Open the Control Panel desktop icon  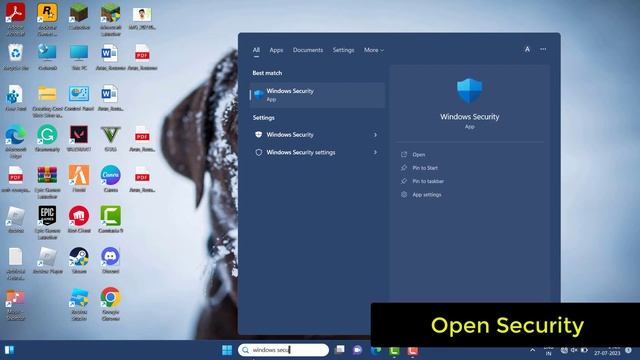click(x=79, y=98)
